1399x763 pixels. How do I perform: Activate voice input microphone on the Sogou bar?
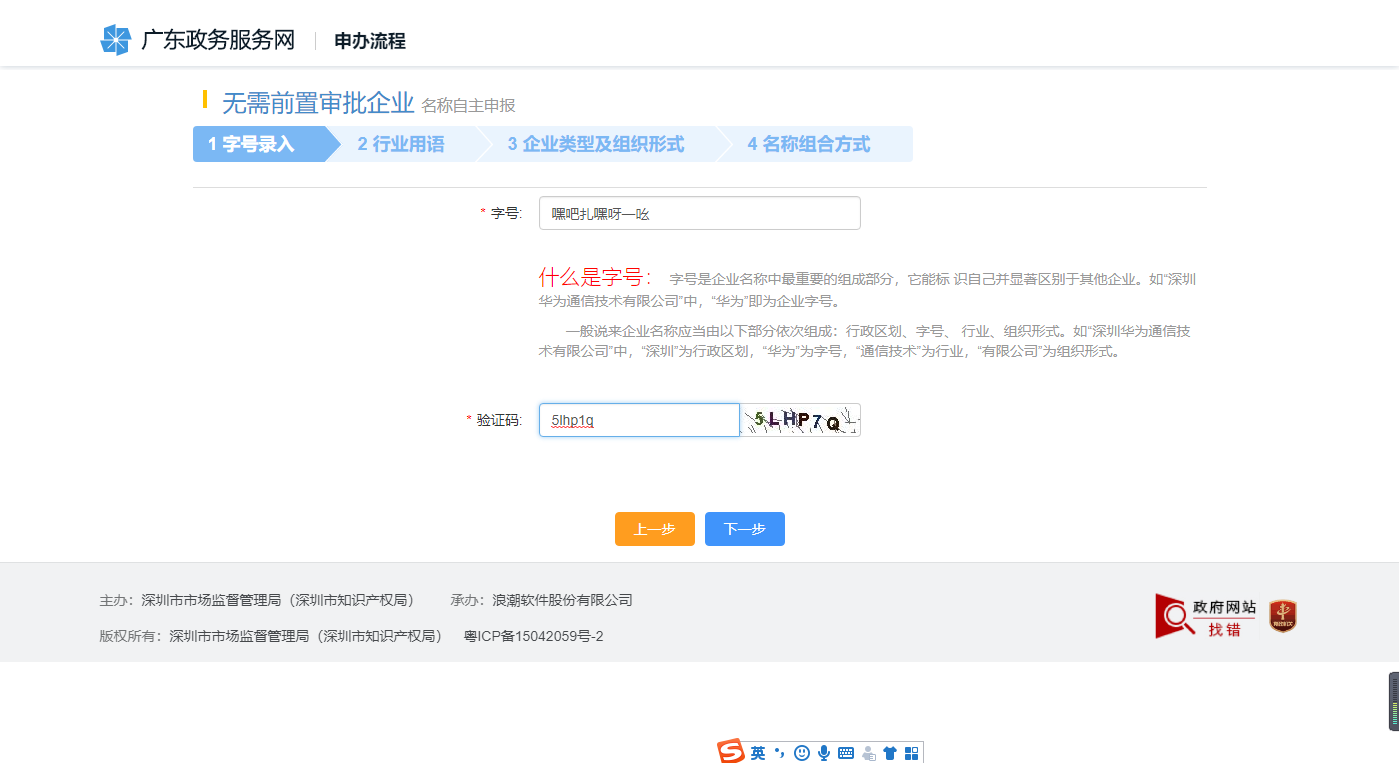[824, 752]
